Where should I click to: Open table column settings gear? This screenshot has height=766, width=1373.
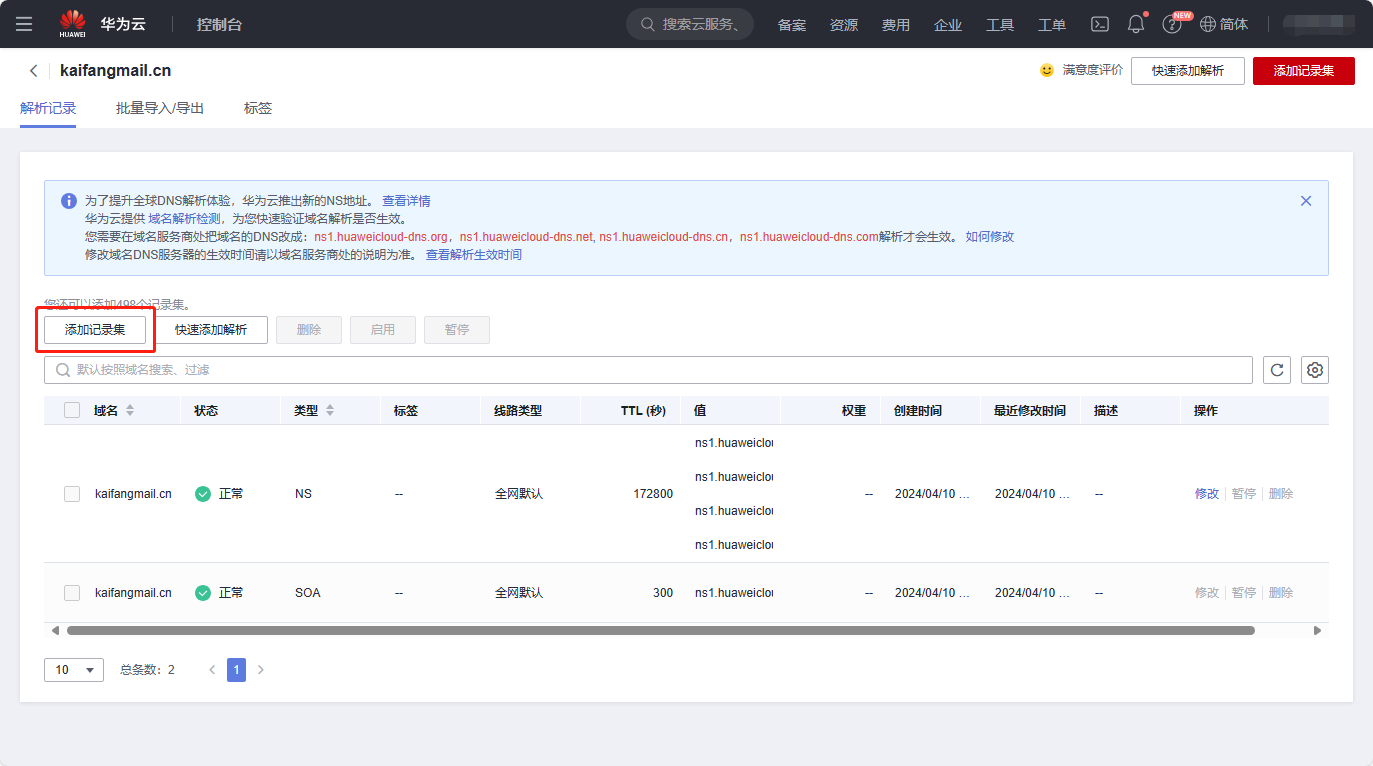coord(1316,370)
